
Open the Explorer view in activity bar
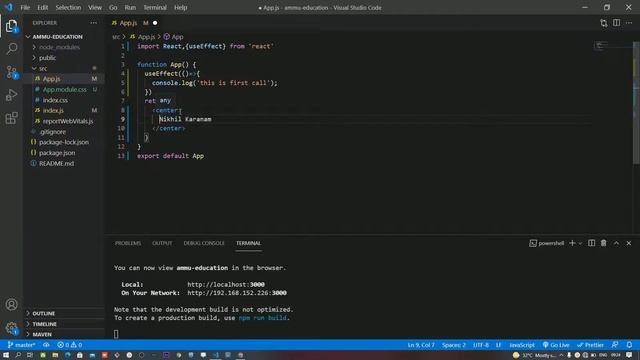11,26
